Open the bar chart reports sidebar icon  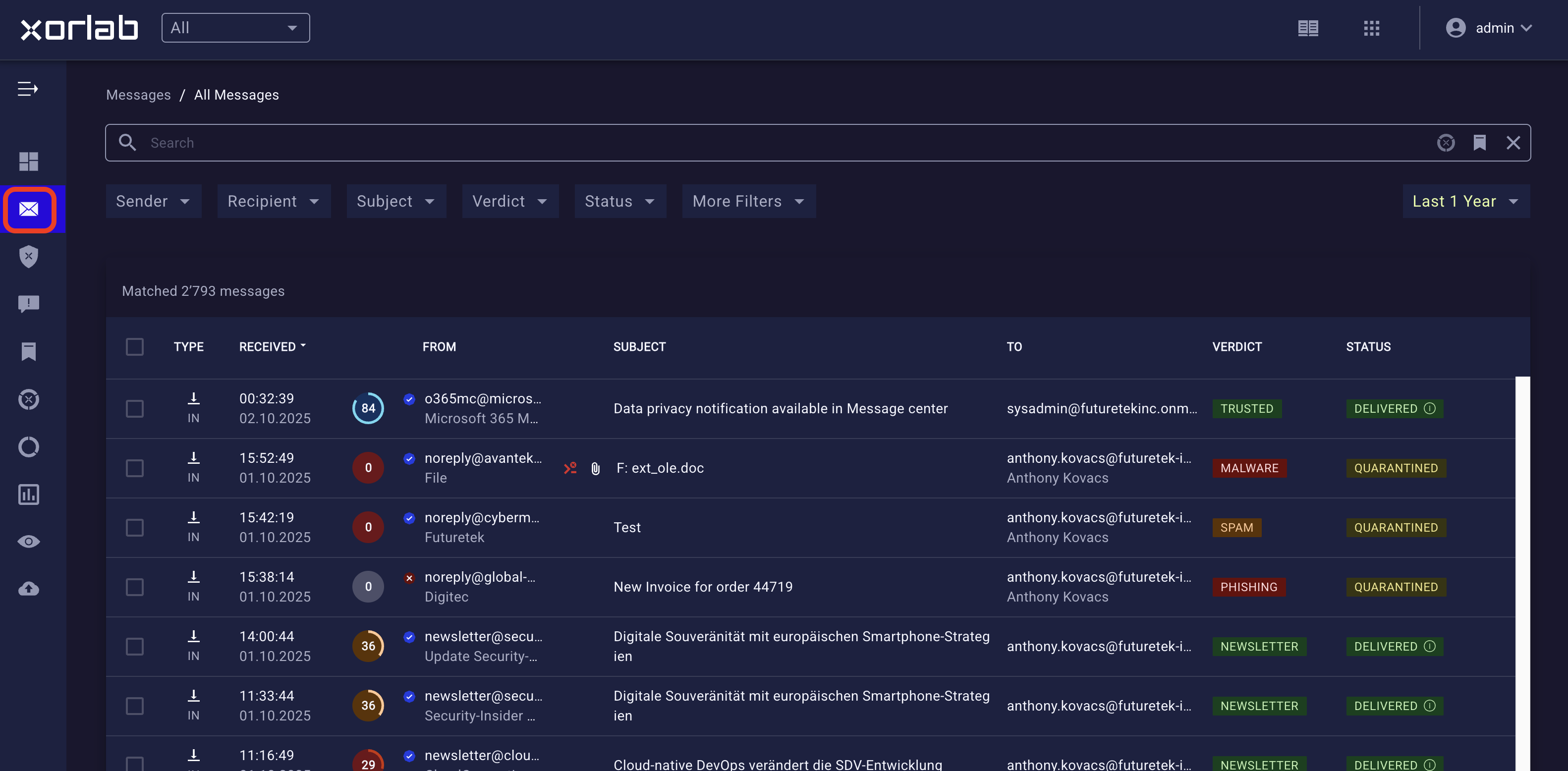click(x=29, y=494)
